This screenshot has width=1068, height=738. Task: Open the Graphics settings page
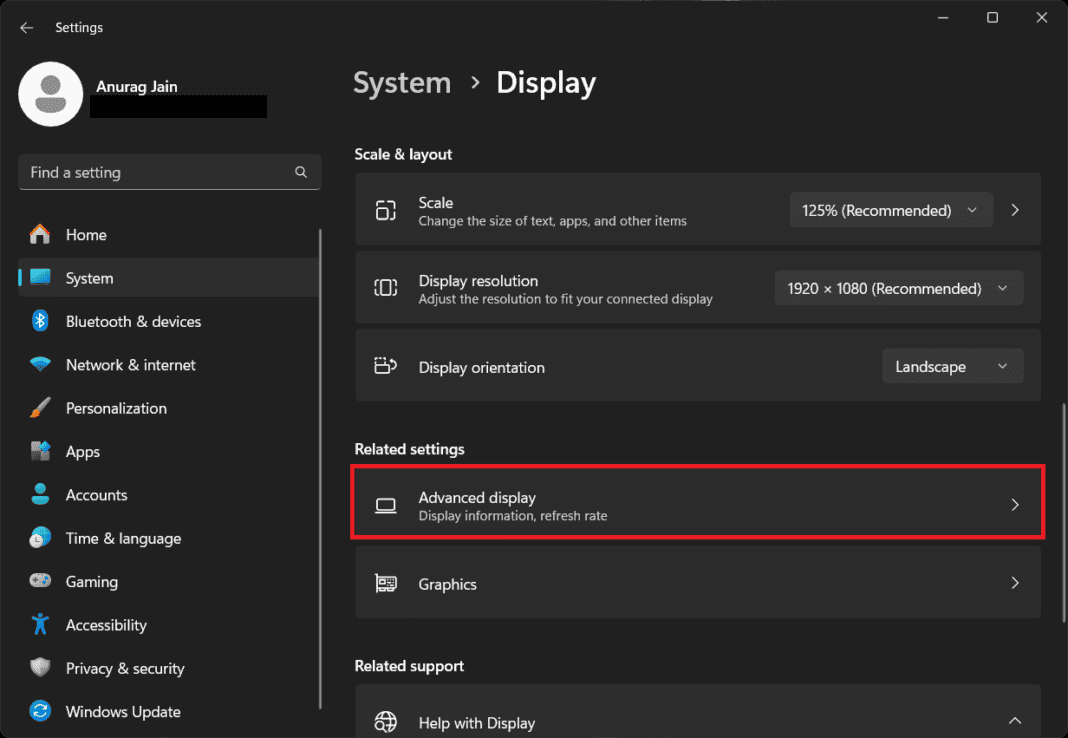click(697, 582)
